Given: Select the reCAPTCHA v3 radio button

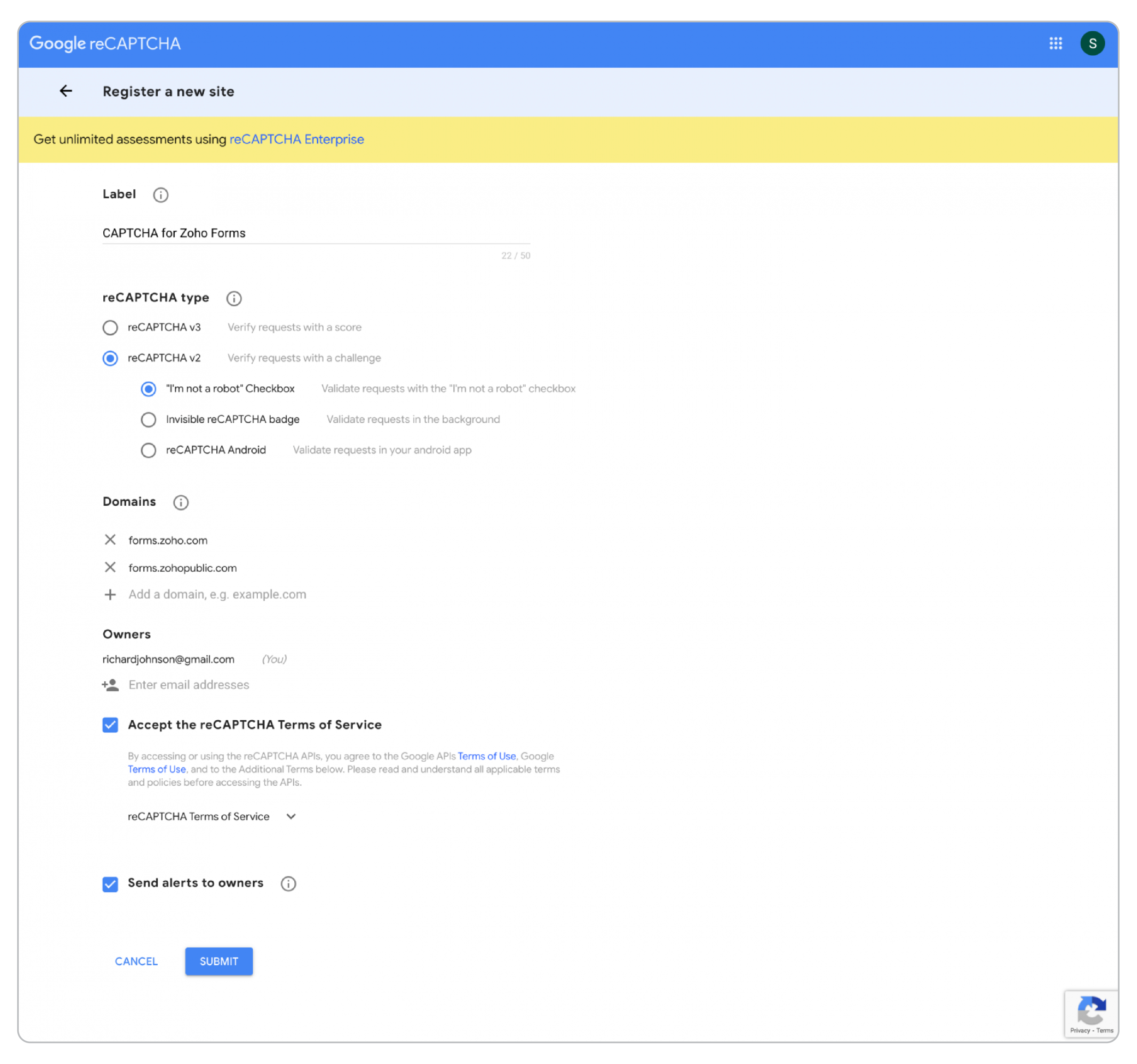Looking at the screenshot, I should [x=110, y=328].
